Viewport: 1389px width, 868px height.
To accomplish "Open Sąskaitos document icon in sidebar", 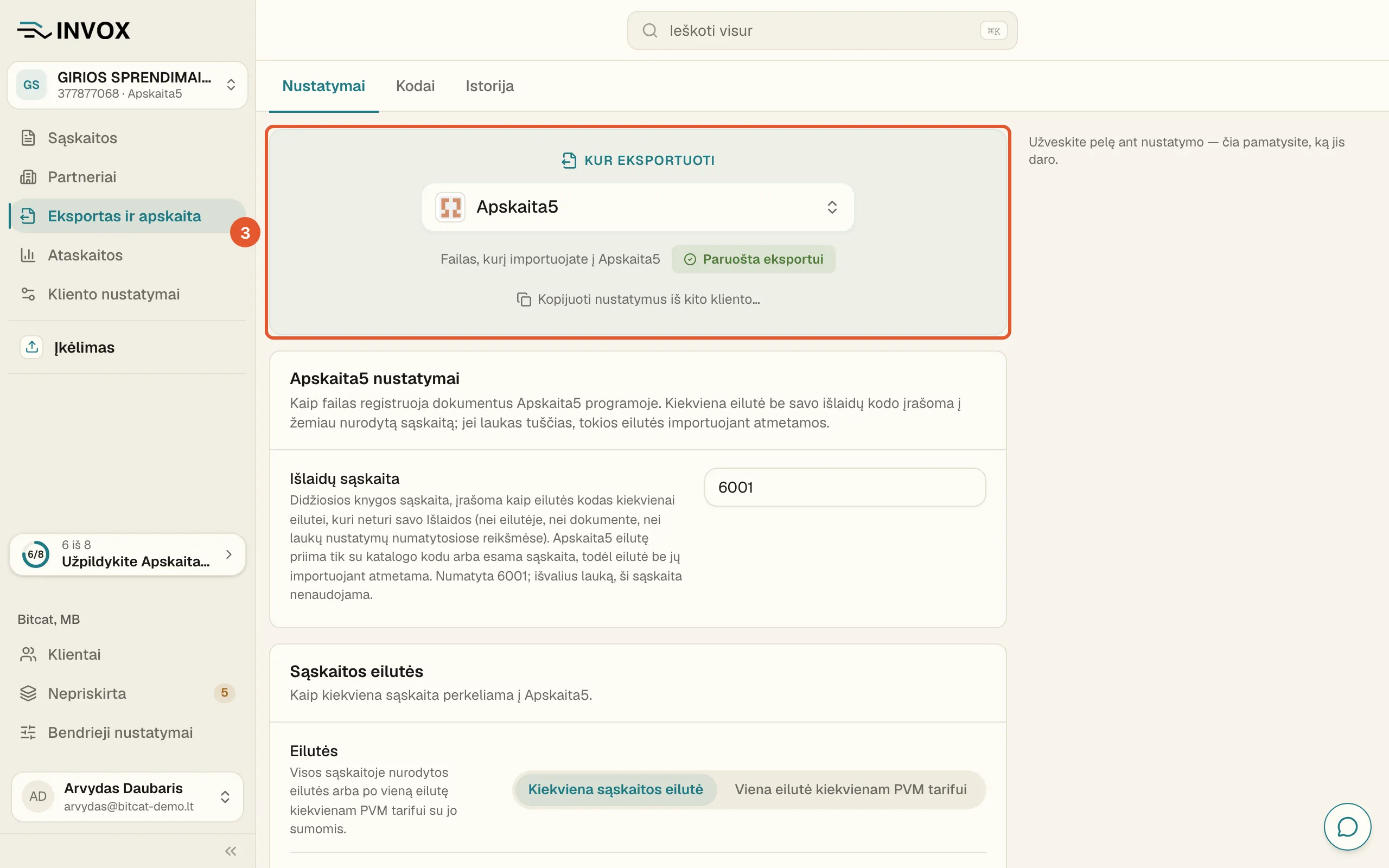I will 28,138.
